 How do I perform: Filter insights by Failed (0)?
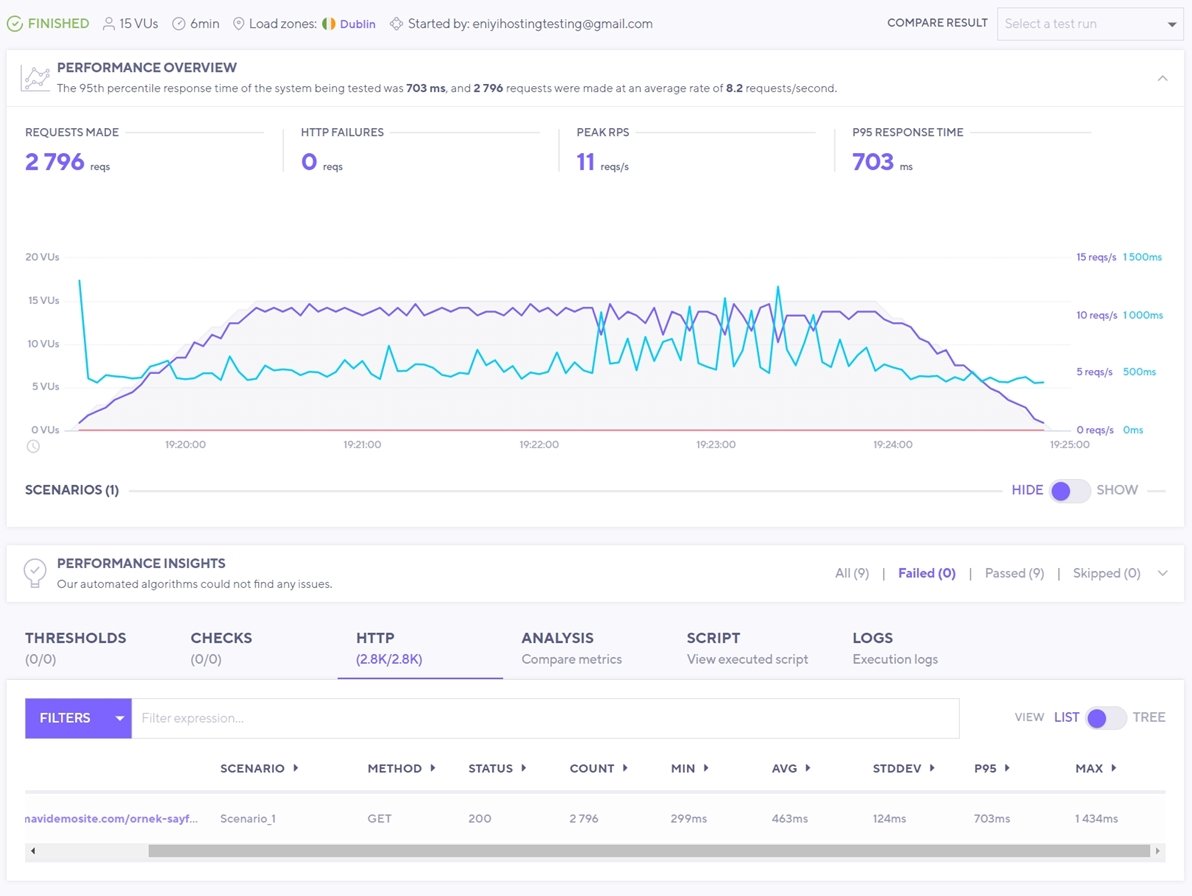[927, 573]
